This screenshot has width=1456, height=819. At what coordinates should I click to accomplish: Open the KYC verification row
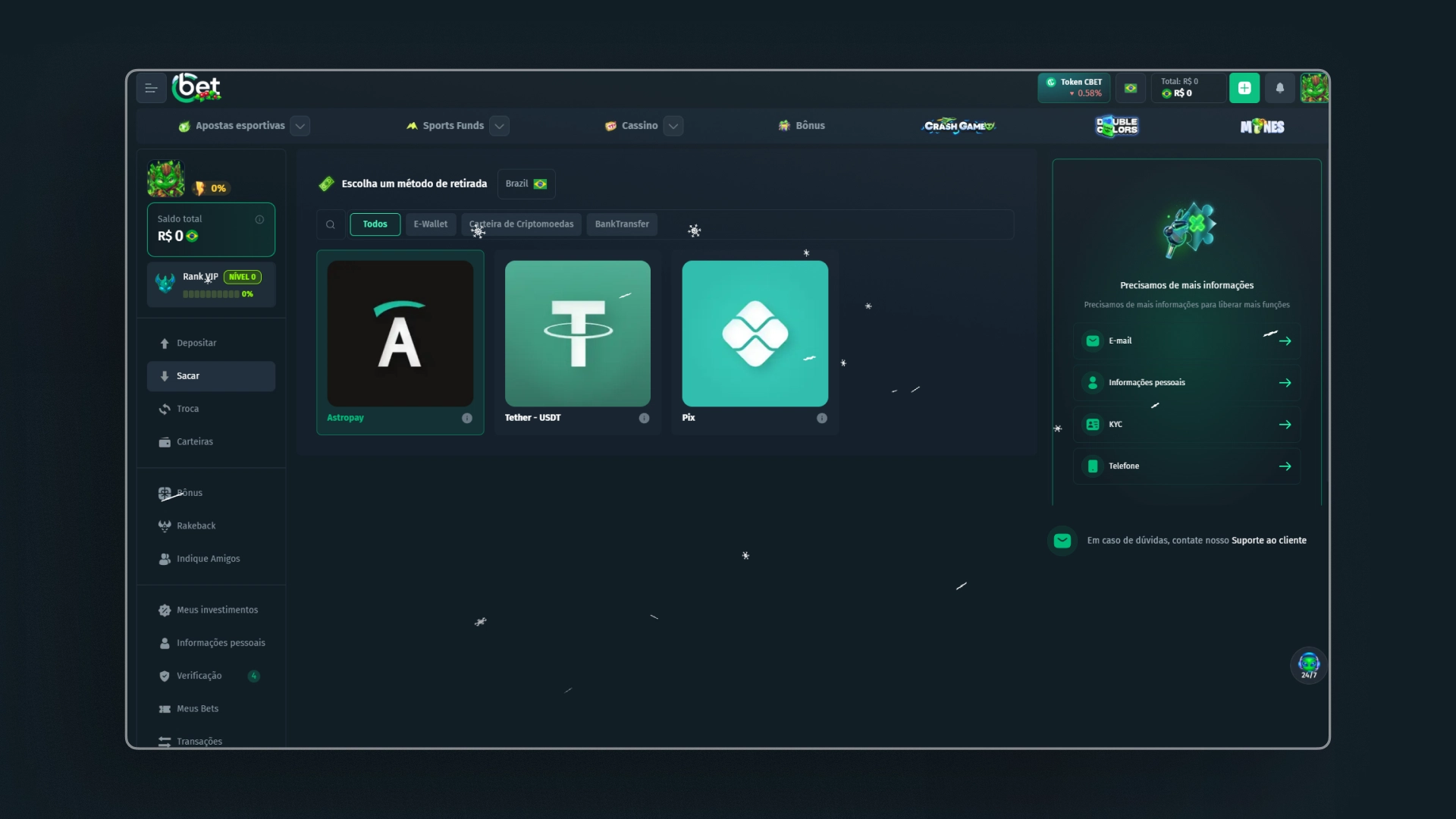(x=1186, y=425)
